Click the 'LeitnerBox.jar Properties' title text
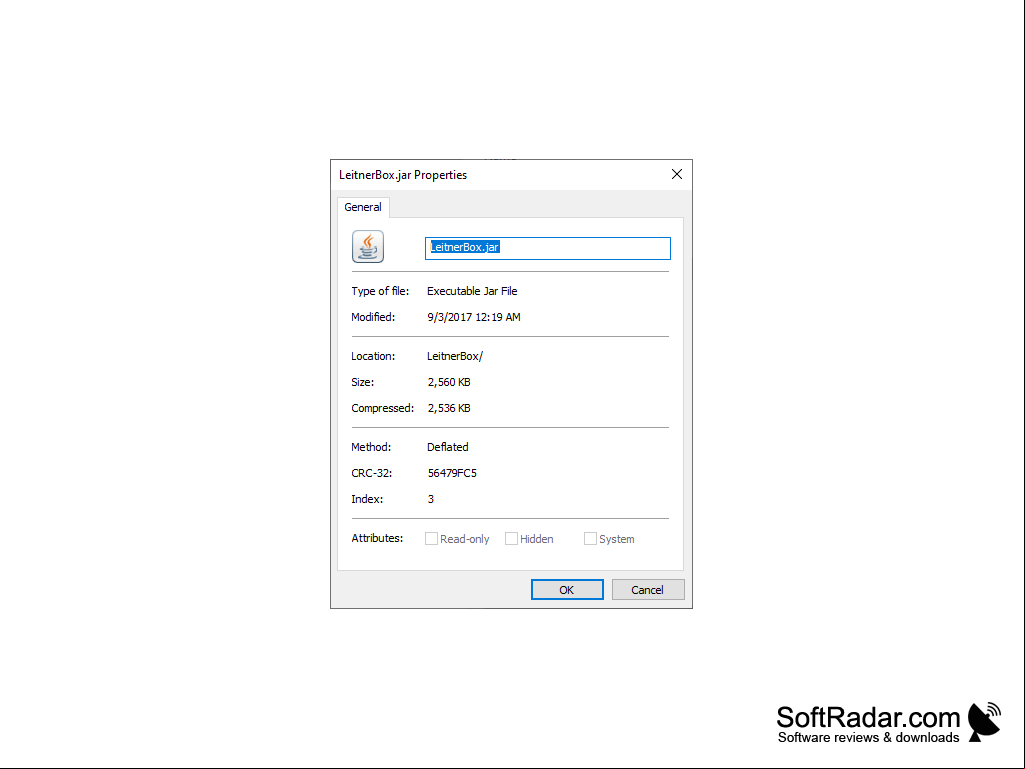 coord(403,175)
